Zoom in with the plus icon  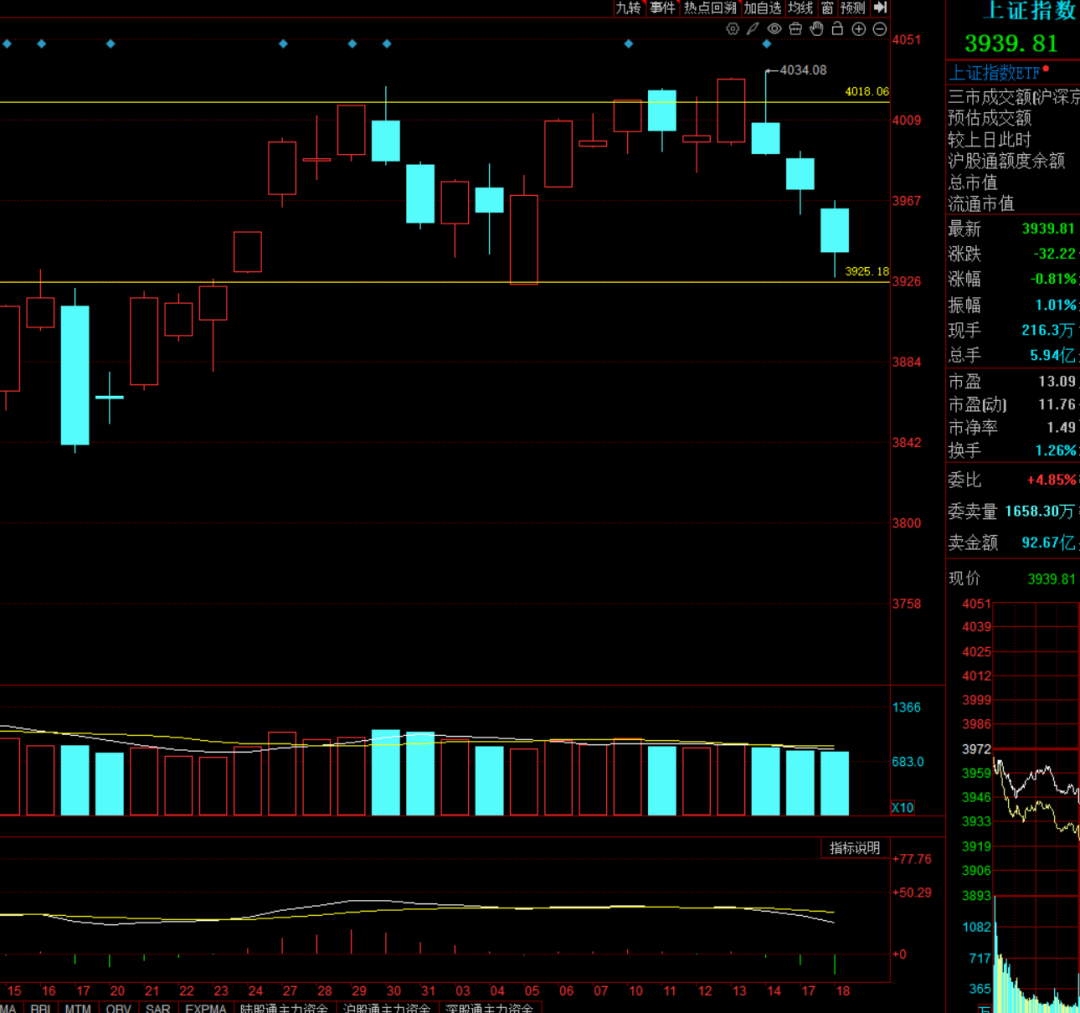(858, 29)
